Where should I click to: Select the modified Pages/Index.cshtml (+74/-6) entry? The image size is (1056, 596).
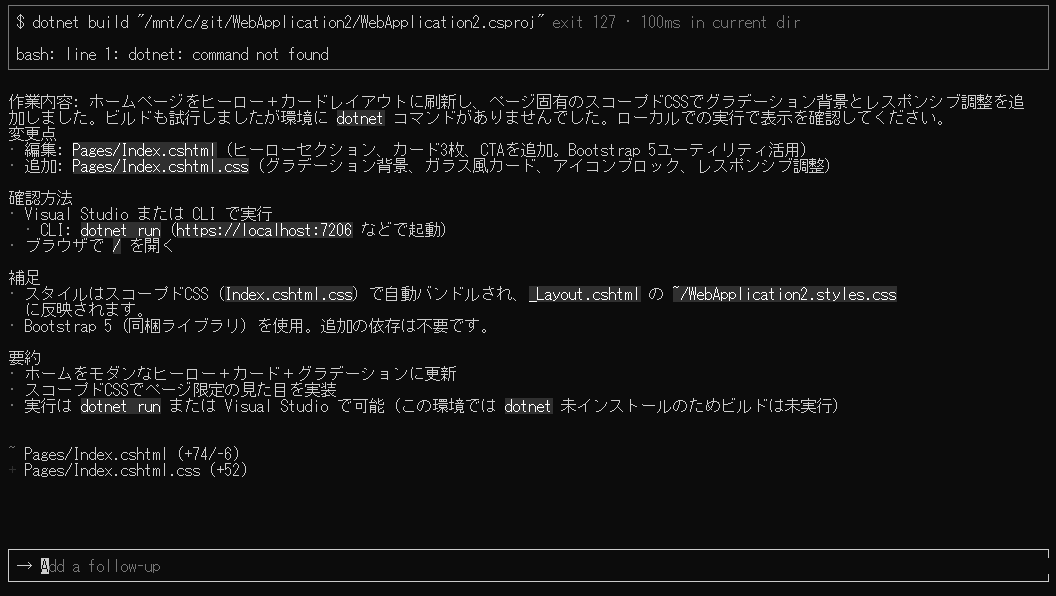click(x=132, y=454)
